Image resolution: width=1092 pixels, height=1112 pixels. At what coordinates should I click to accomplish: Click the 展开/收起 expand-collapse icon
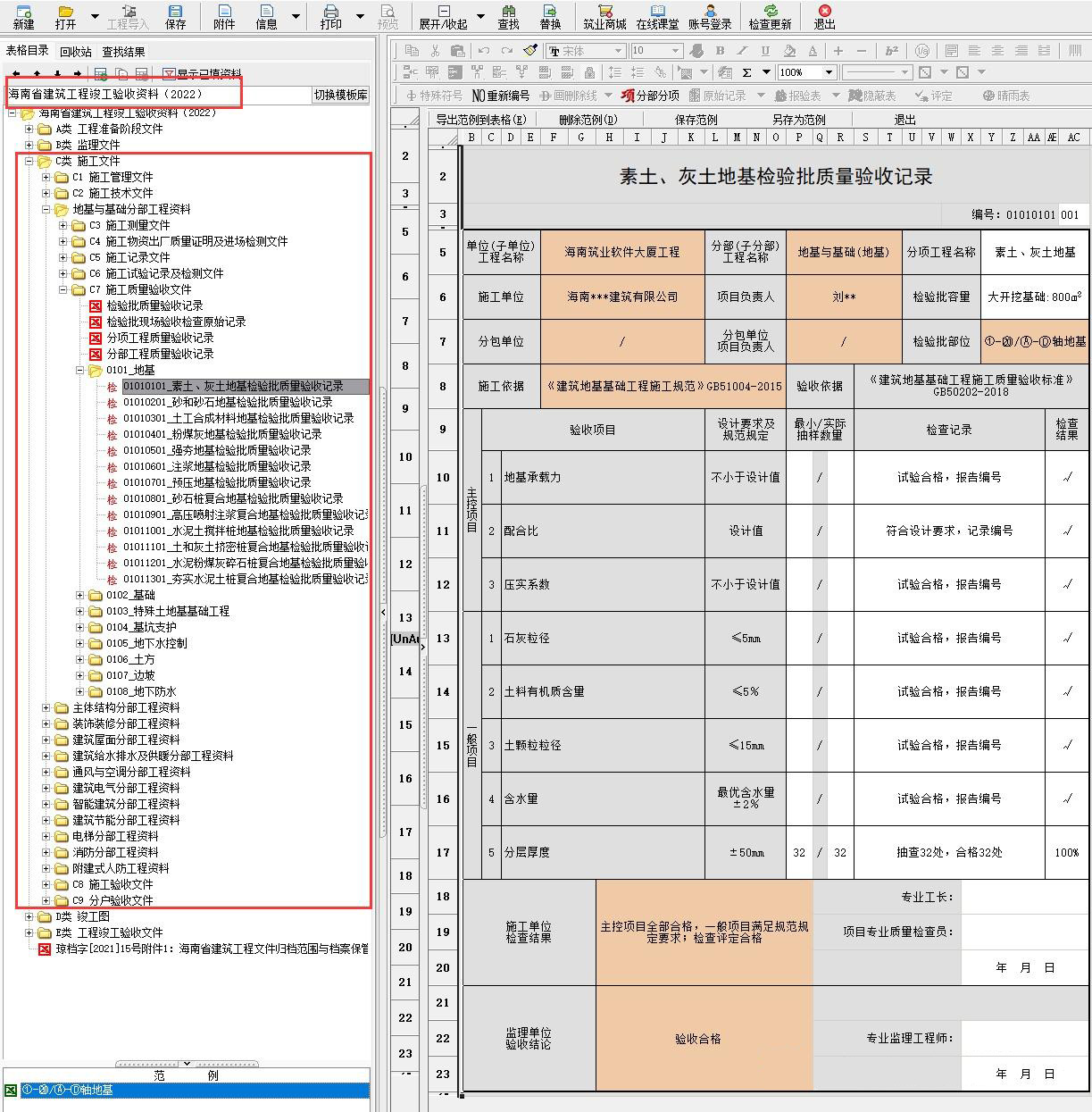[x=444, y=16]
